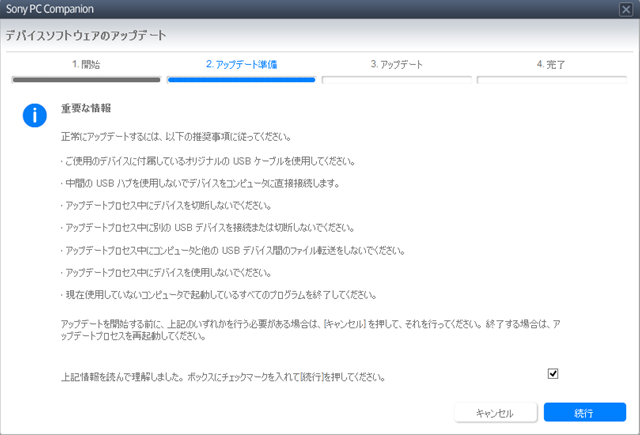Uncheck the read-and-understood confirmation checkbox
This screenshot has width=640, height=435.
coord(553,373)
